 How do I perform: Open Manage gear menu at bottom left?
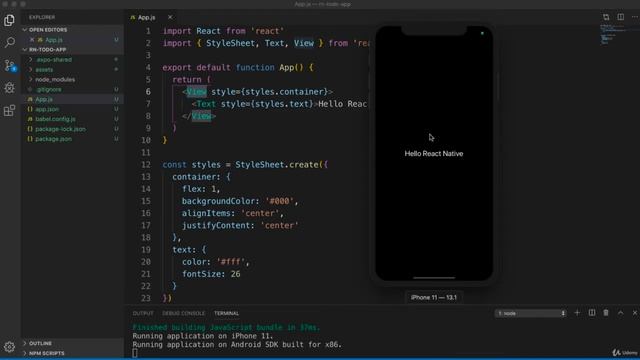pyautogui.click(x=9, y=347)
